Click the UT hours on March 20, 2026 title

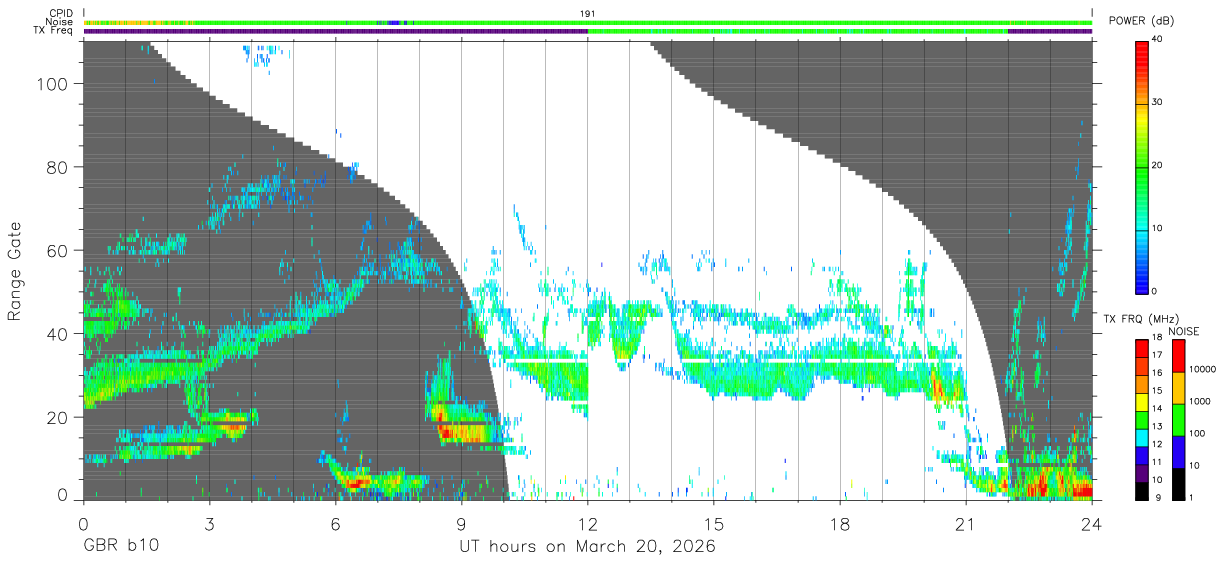click(588, 546)
